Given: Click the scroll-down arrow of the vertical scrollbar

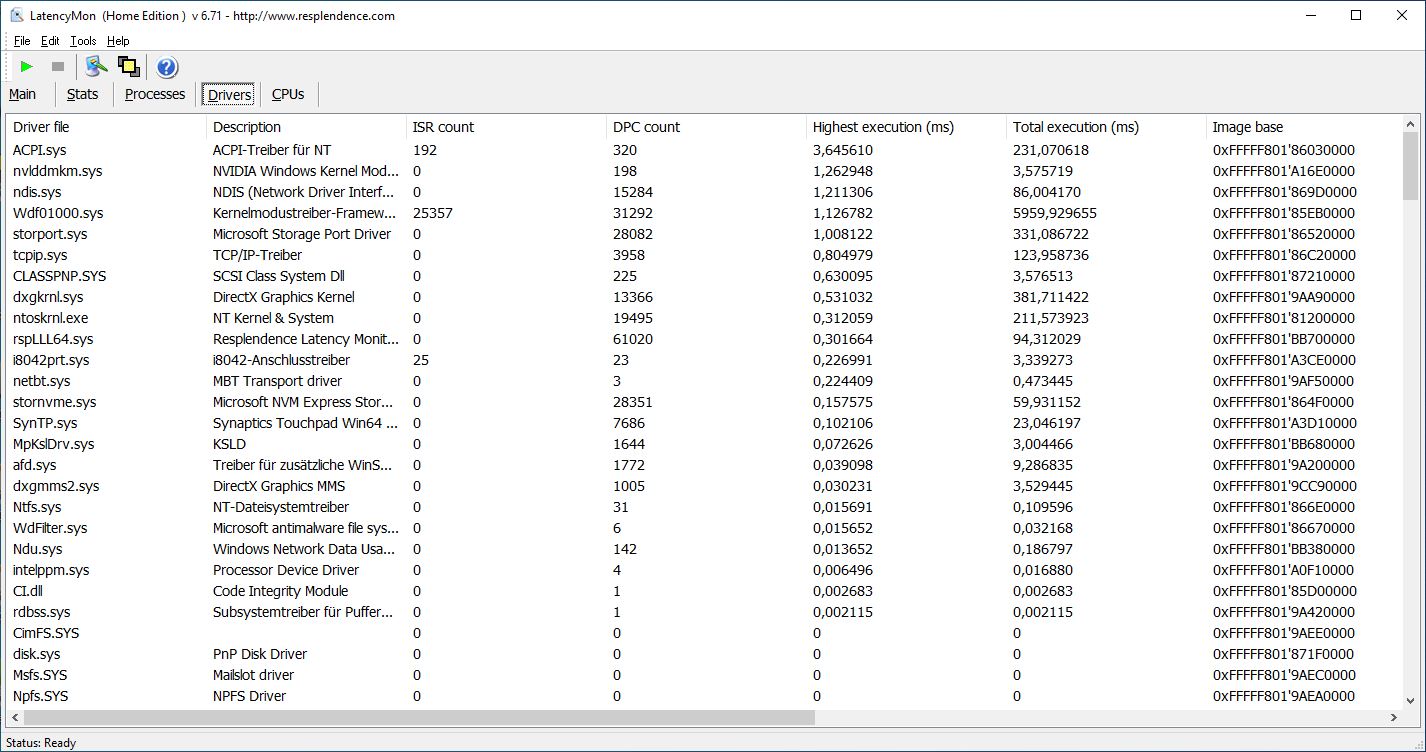Looking at the screenshot, I should pos(1410,700).
